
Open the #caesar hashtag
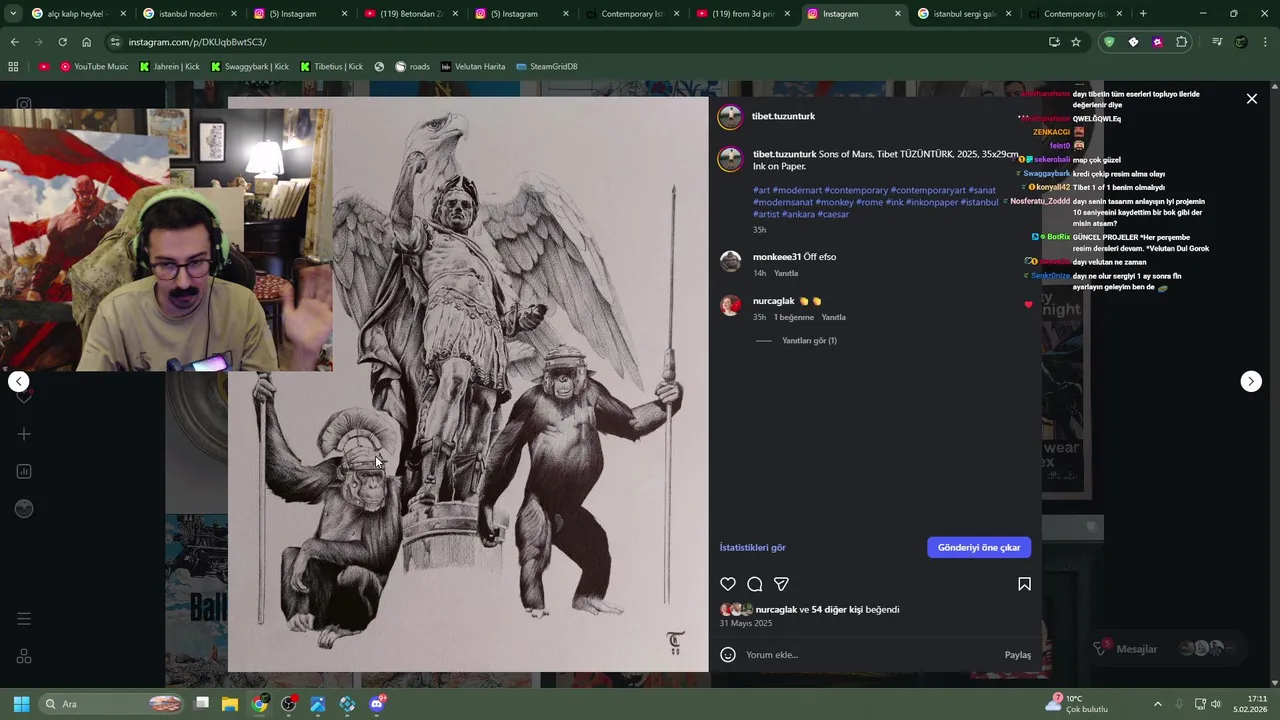pos(832,214)
